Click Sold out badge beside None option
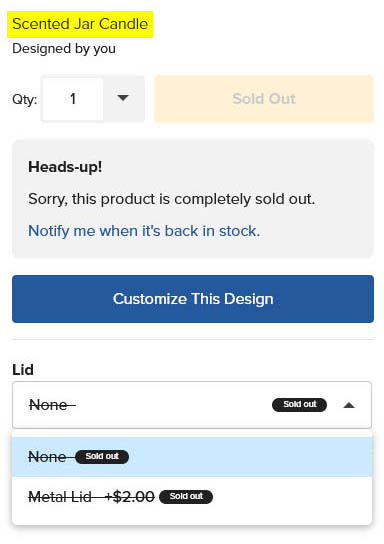Image resolution: width=384 pixels, height=544 pixels. click(x=102, y=456)
